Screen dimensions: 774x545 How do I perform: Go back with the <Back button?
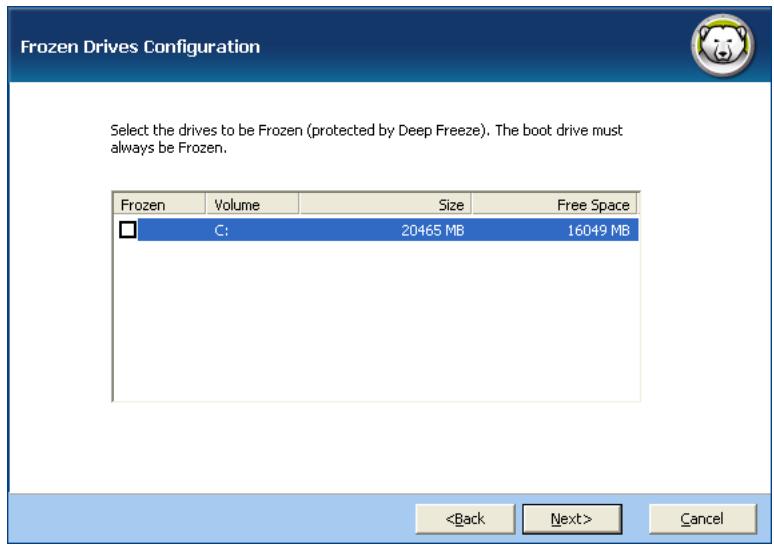(465, 519)
